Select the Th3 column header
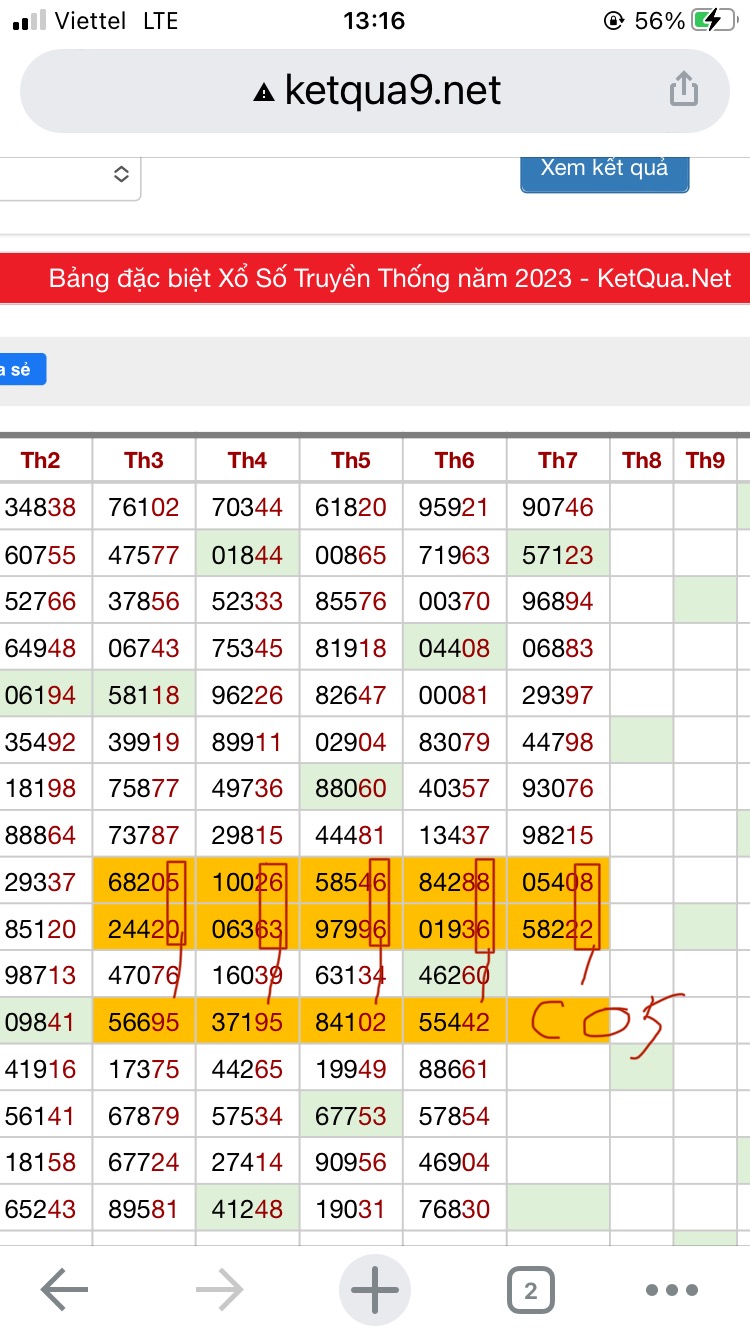The width and height of the screenshot is (750, 1334). [144, 460]
